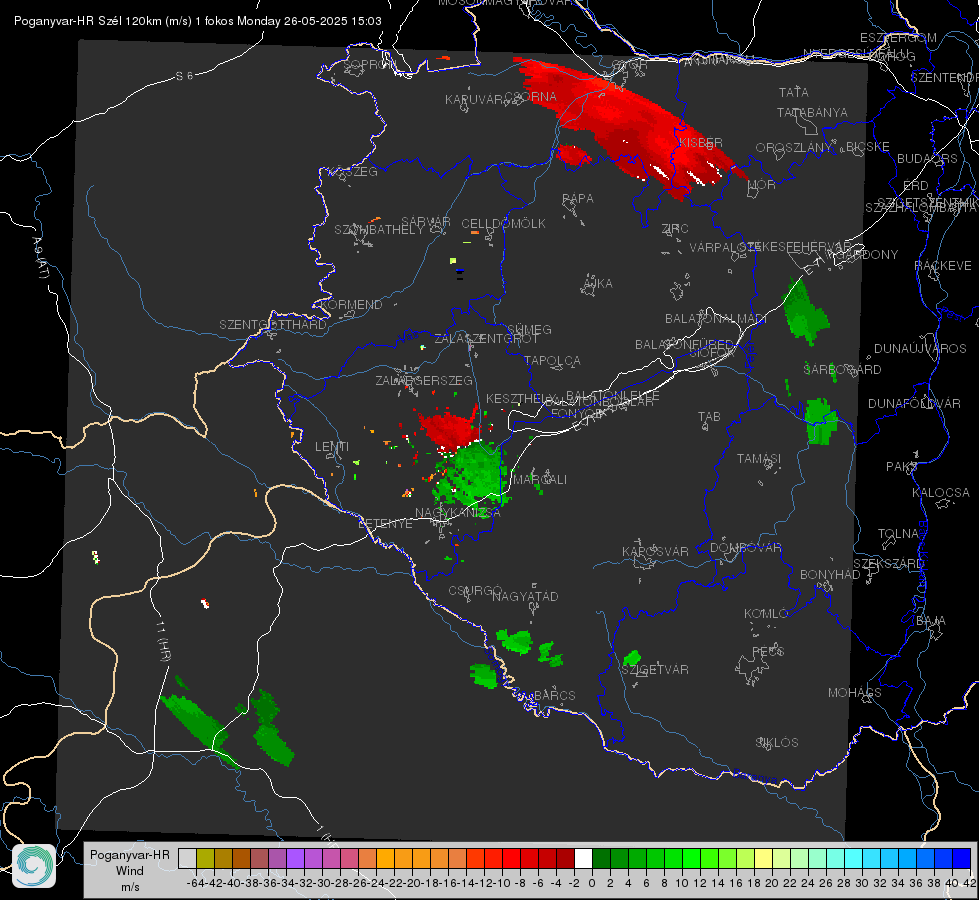Click the swirl weather service logo
This screenshot has width=979, height=900.
(x=34, y=866)
